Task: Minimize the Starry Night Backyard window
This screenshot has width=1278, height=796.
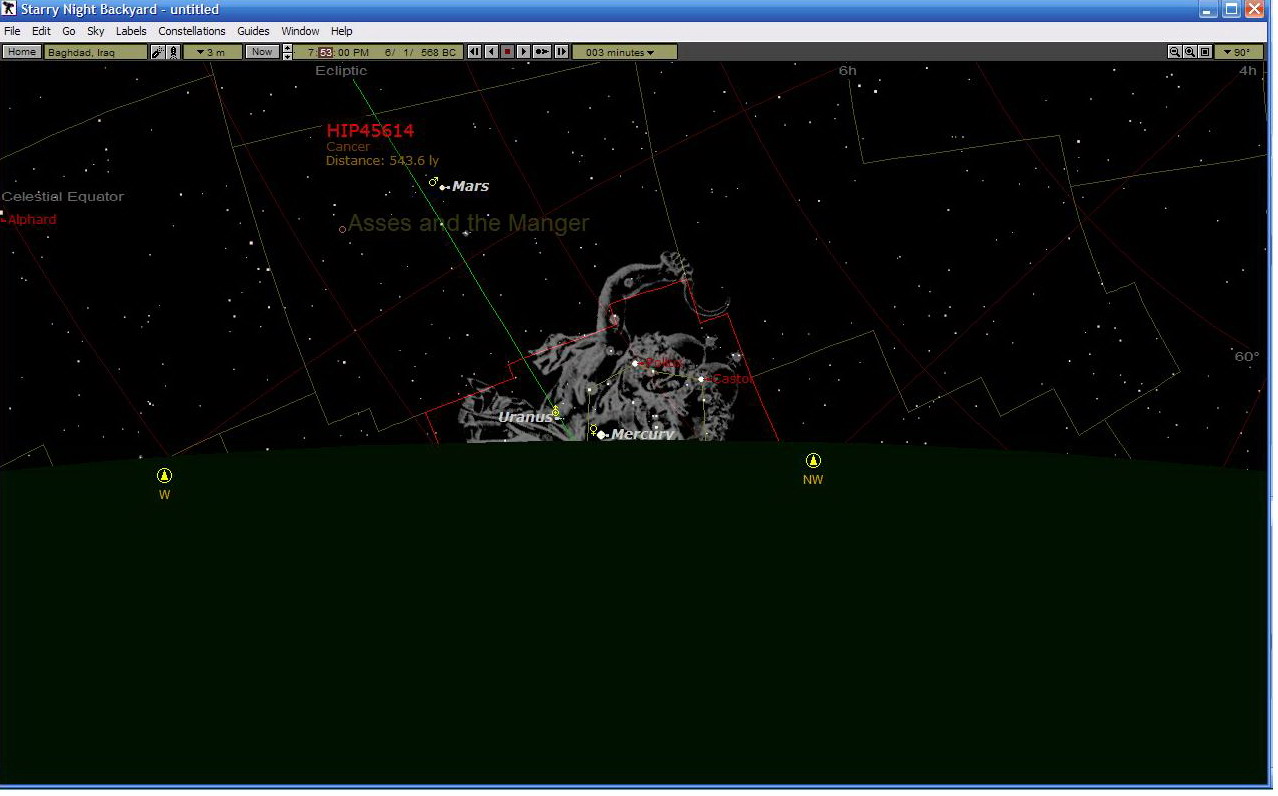Action: (1210, 9)
